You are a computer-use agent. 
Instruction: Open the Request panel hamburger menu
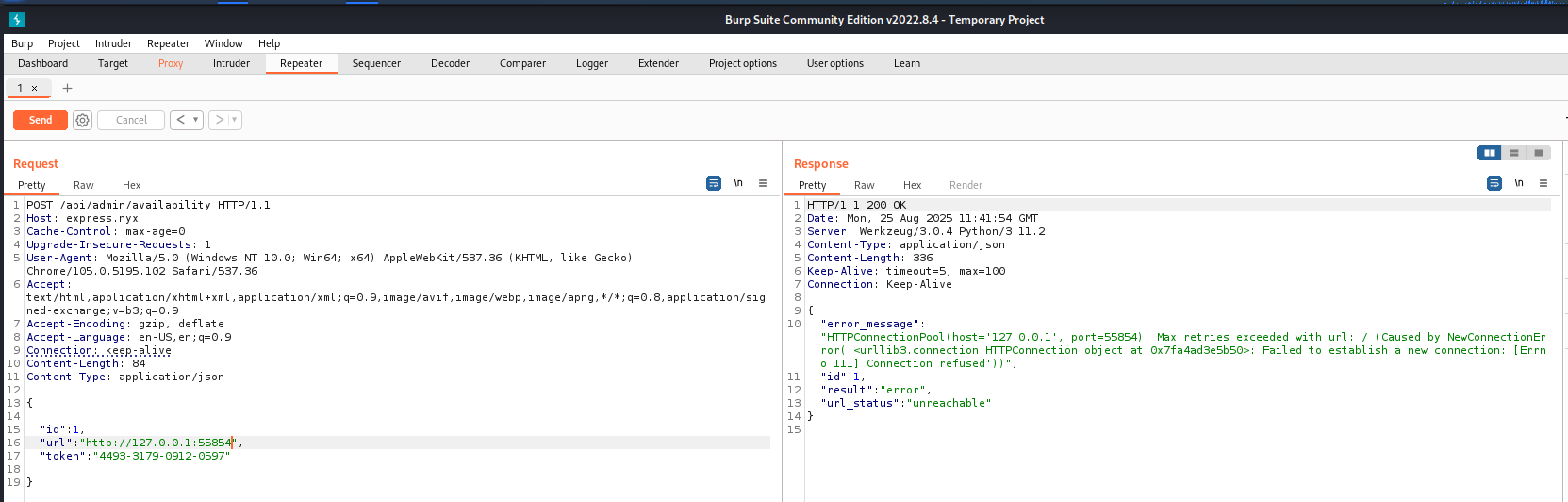point(763,183)
